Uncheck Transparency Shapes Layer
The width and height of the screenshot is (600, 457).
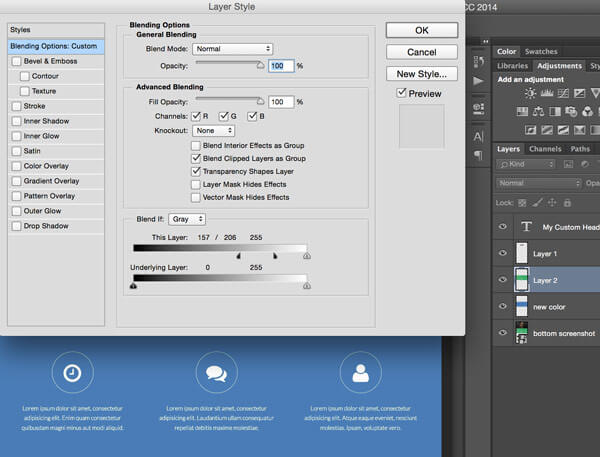click(x=196, y=171)
